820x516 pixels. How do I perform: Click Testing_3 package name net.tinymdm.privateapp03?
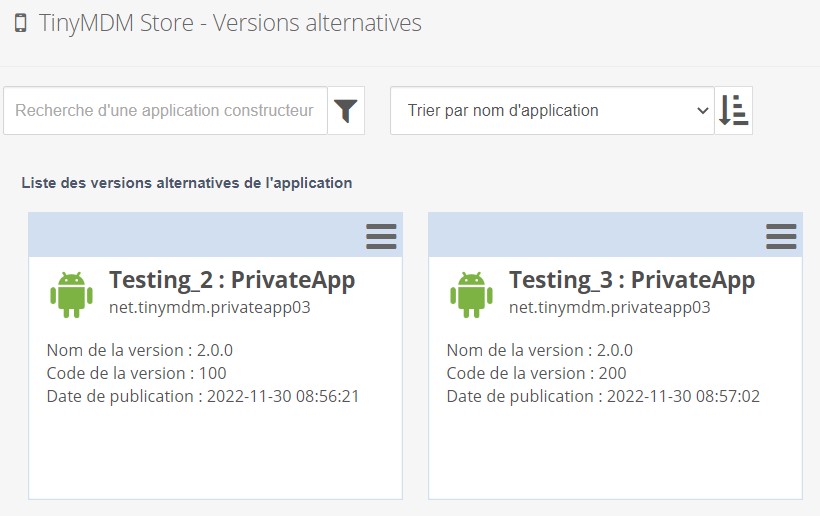pyautogui.click(x=610, y=307)
